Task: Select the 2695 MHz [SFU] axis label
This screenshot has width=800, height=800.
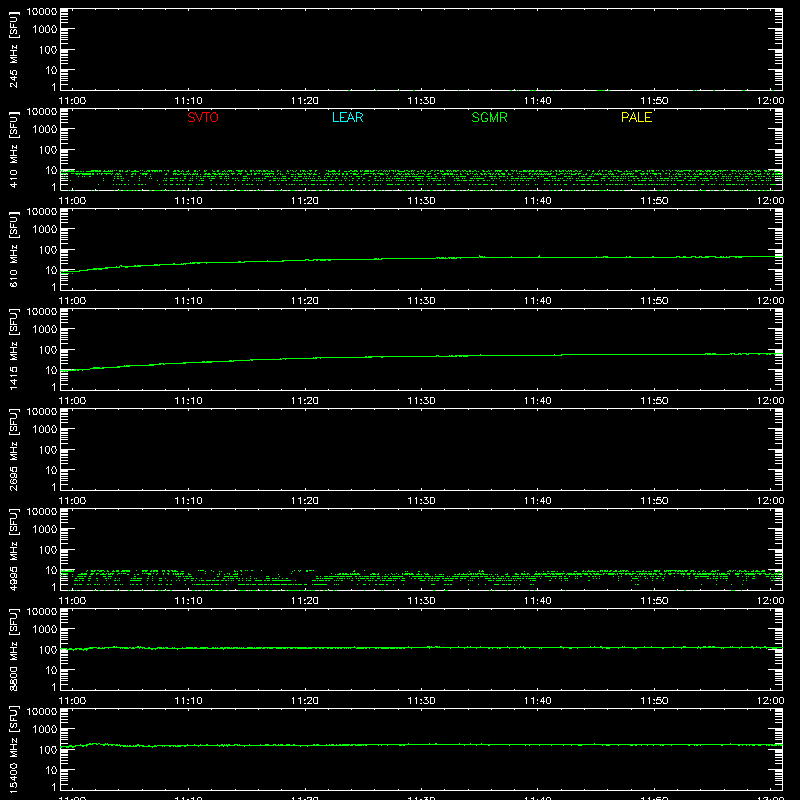Action: [13, 449]
